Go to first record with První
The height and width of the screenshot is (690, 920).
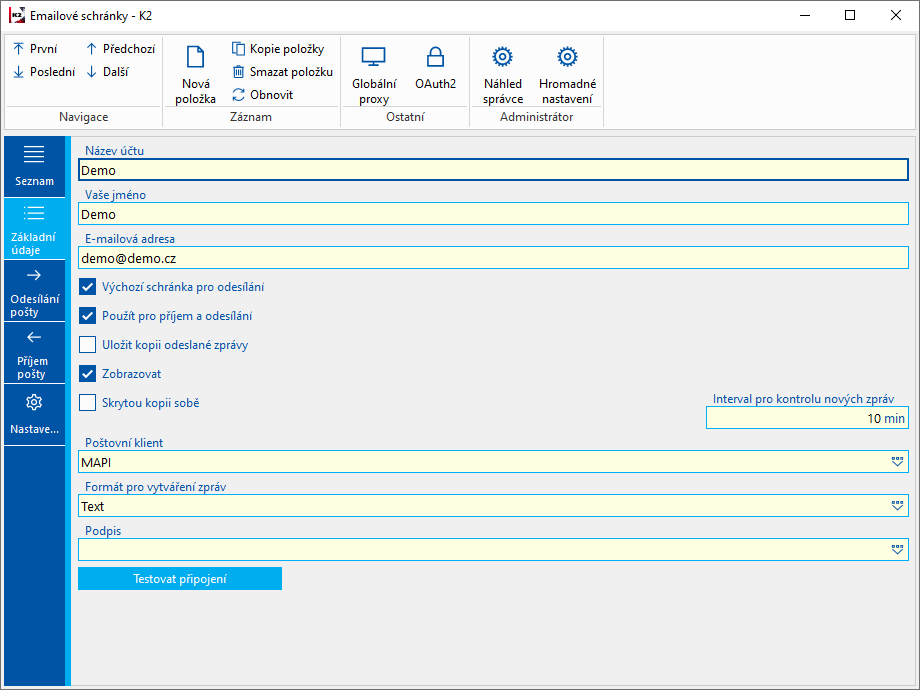(x=35, y=49)
